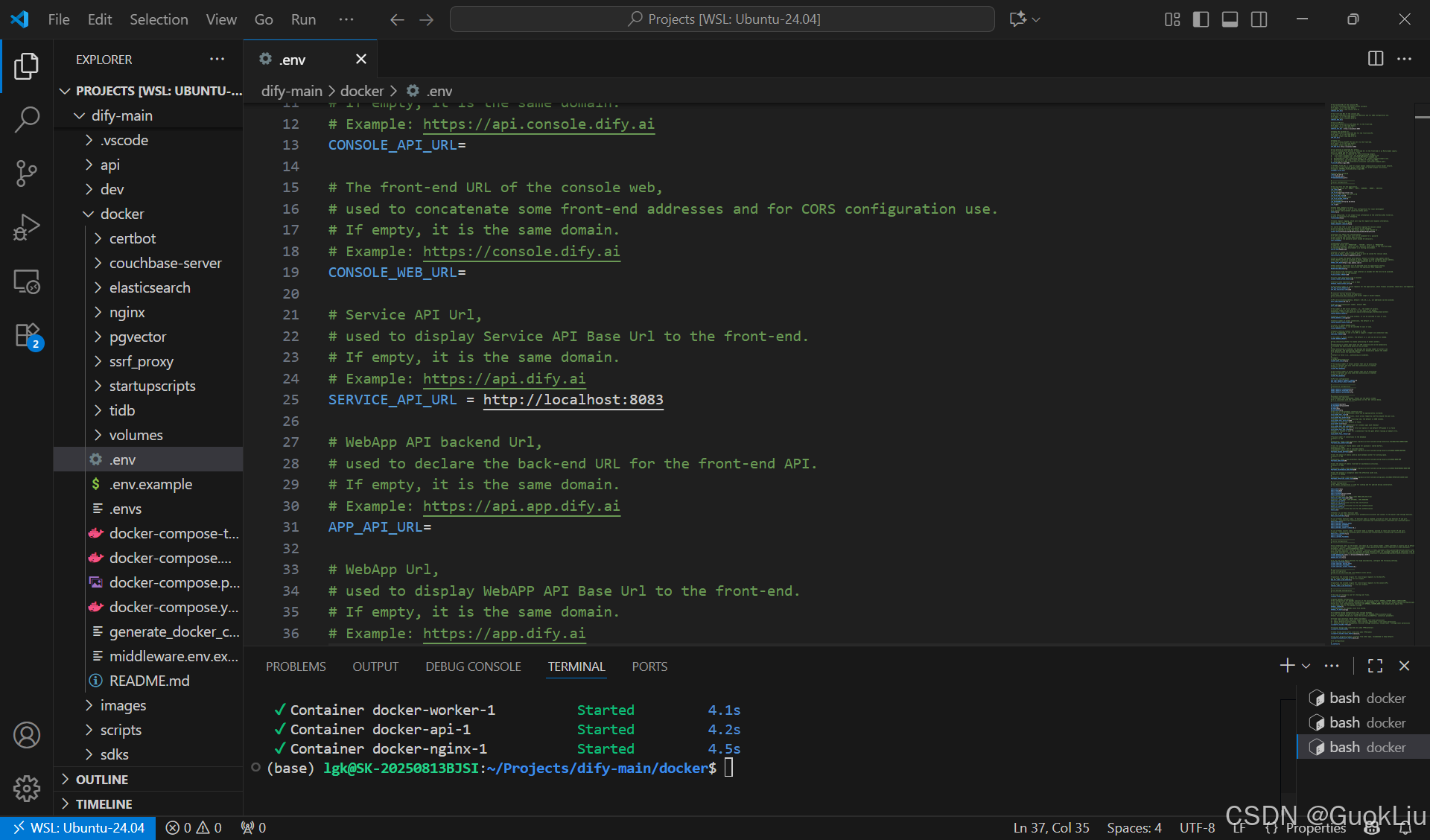Split the editor right
The width and height of the screenshot is (1430, 840).
pyautogui.click(x=1376, y=59)
